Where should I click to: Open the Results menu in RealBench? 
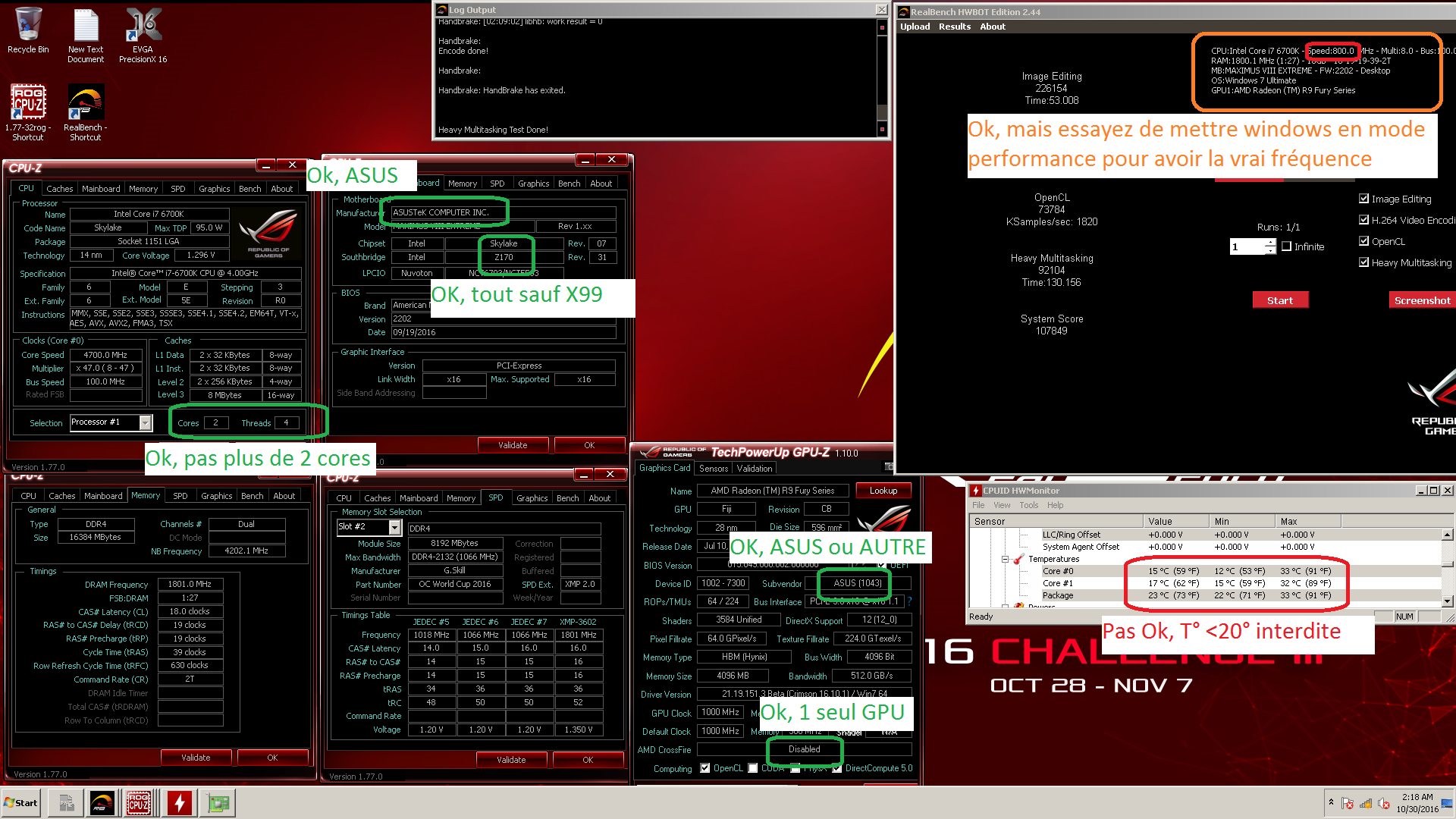(954, 27)
